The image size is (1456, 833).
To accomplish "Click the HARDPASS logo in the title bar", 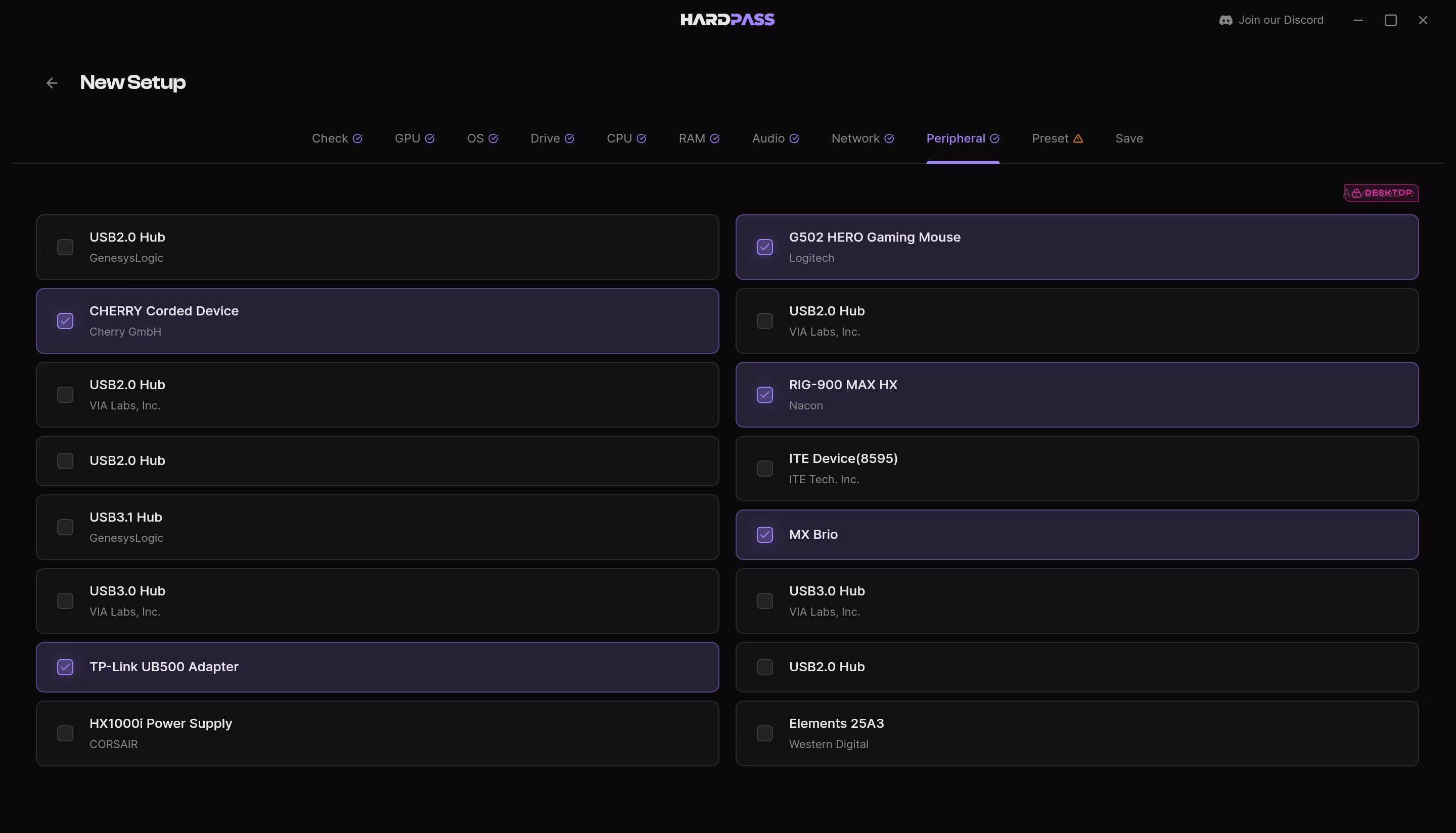I will tap(727, 20).
